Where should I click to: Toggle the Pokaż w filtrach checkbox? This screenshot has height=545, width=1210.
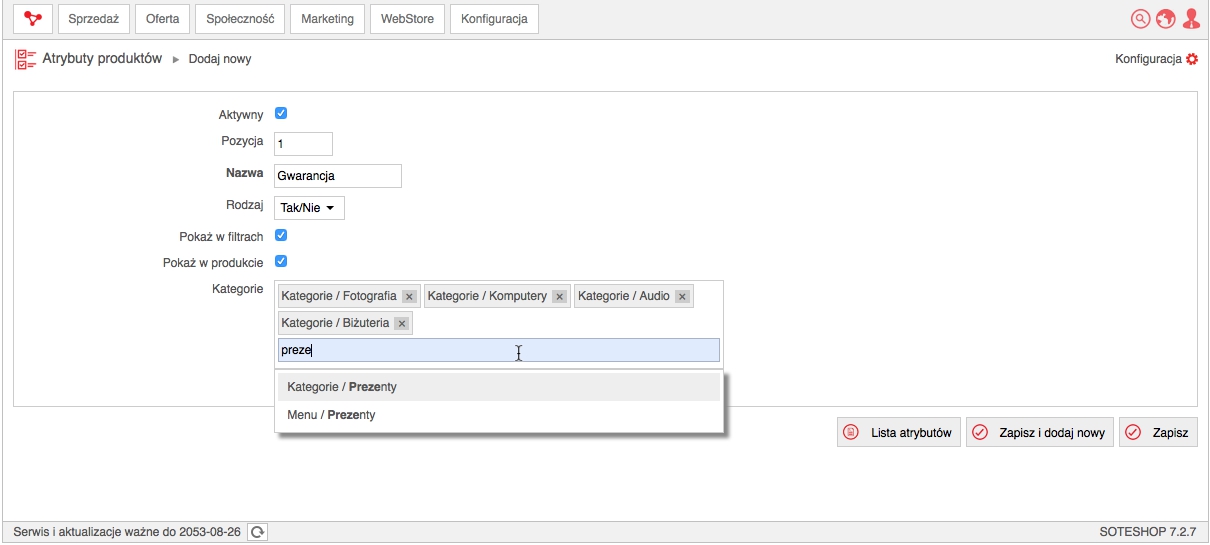(x=281, y=236)
